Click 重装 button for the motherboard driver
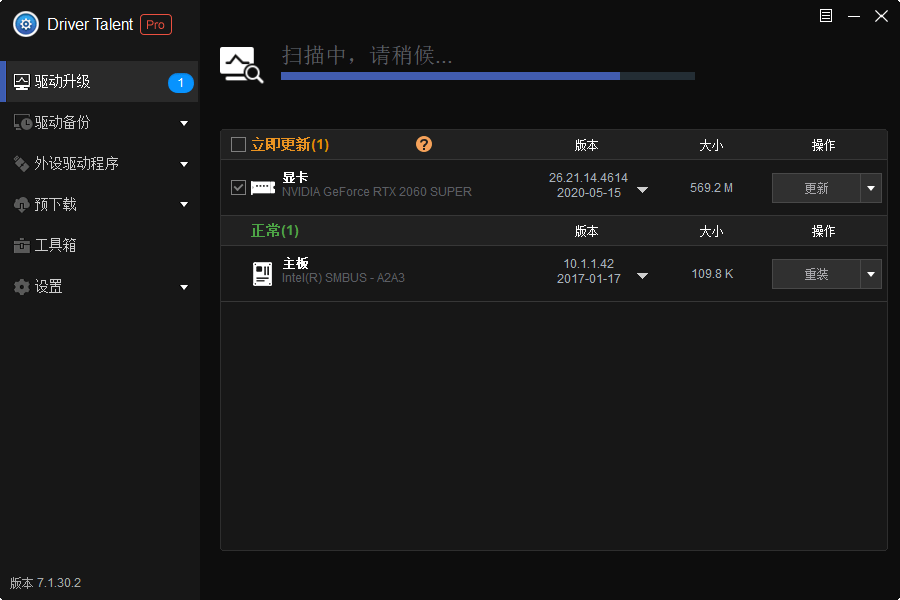 coord(816,274)
